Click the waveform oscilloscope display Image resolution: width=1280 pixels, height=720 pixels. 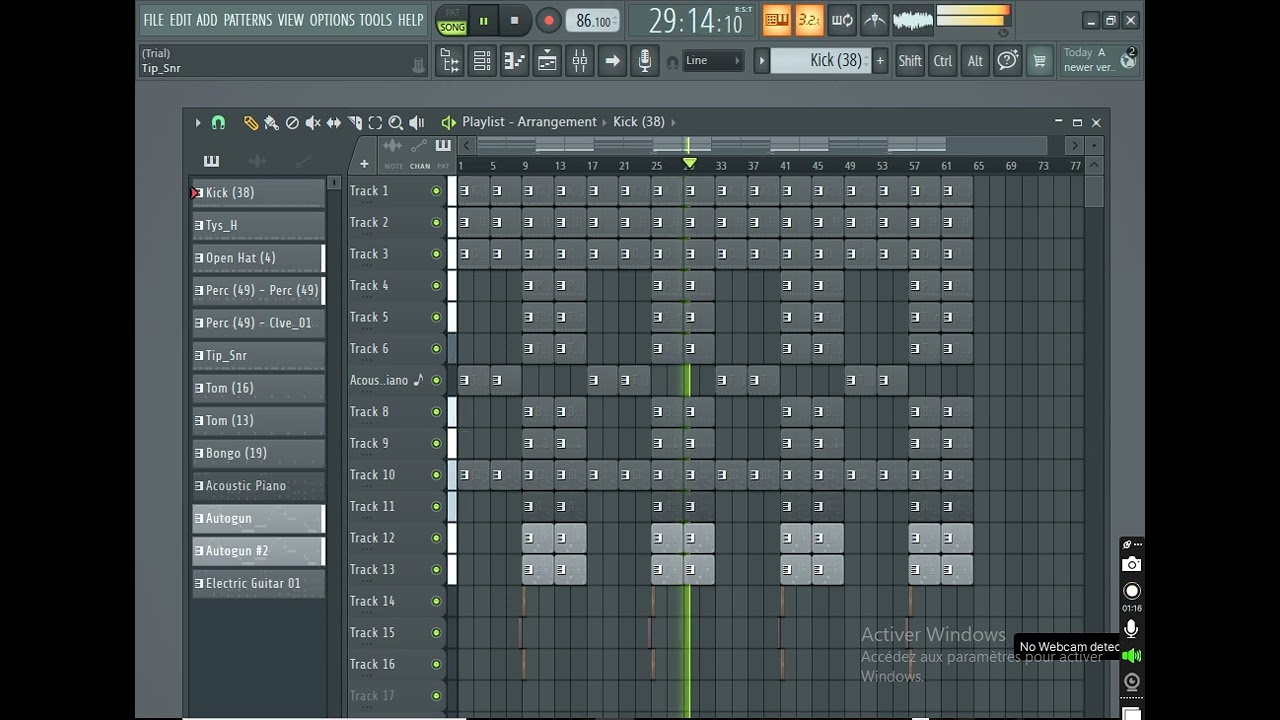tap(912, 20)
